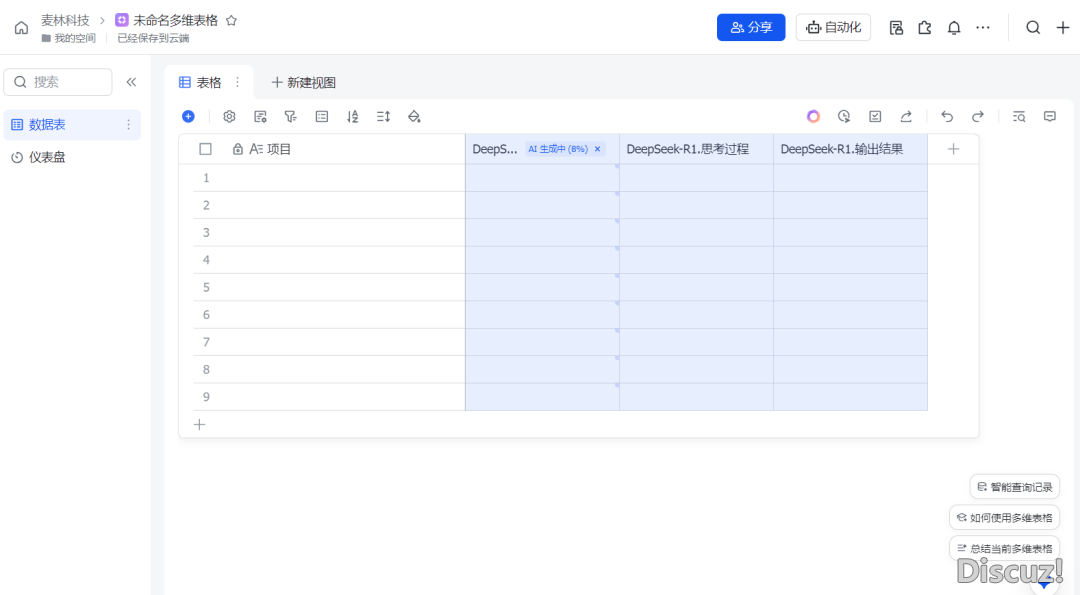Open the row height setting
The height and width of the screenshot is (595, 1080).
pos(383,117)
